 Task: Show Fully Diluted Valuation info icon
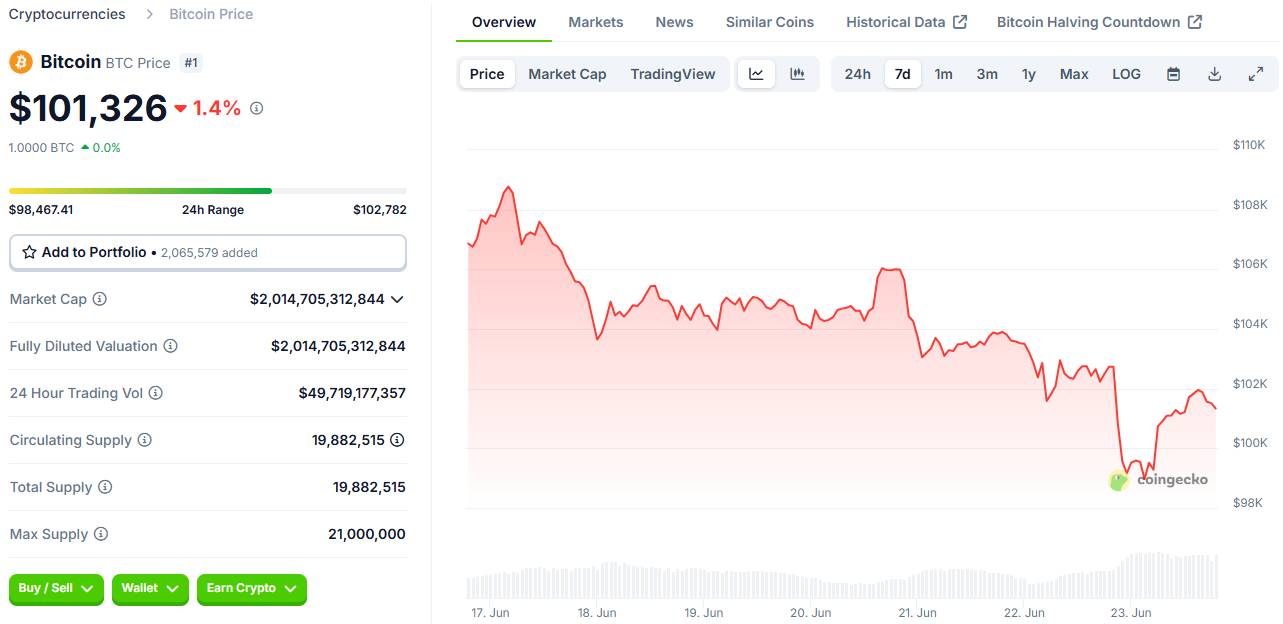tap(171, 346)
